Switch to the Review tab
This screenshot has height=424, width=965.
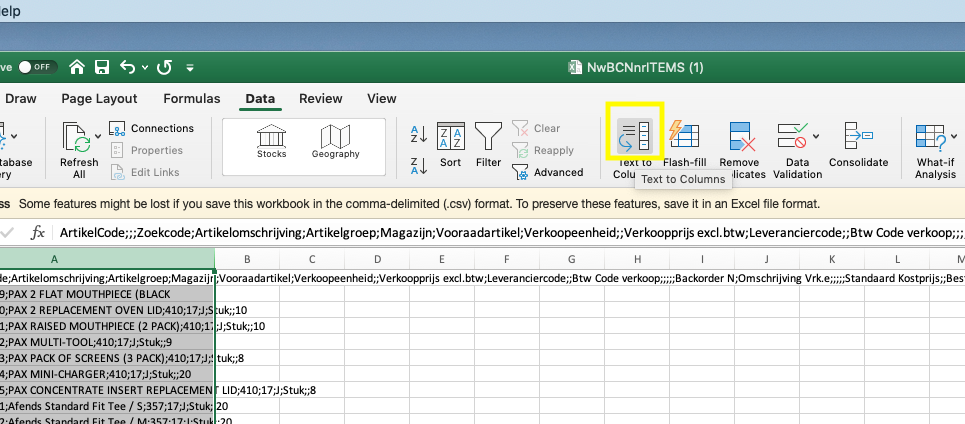coord(321,98)
